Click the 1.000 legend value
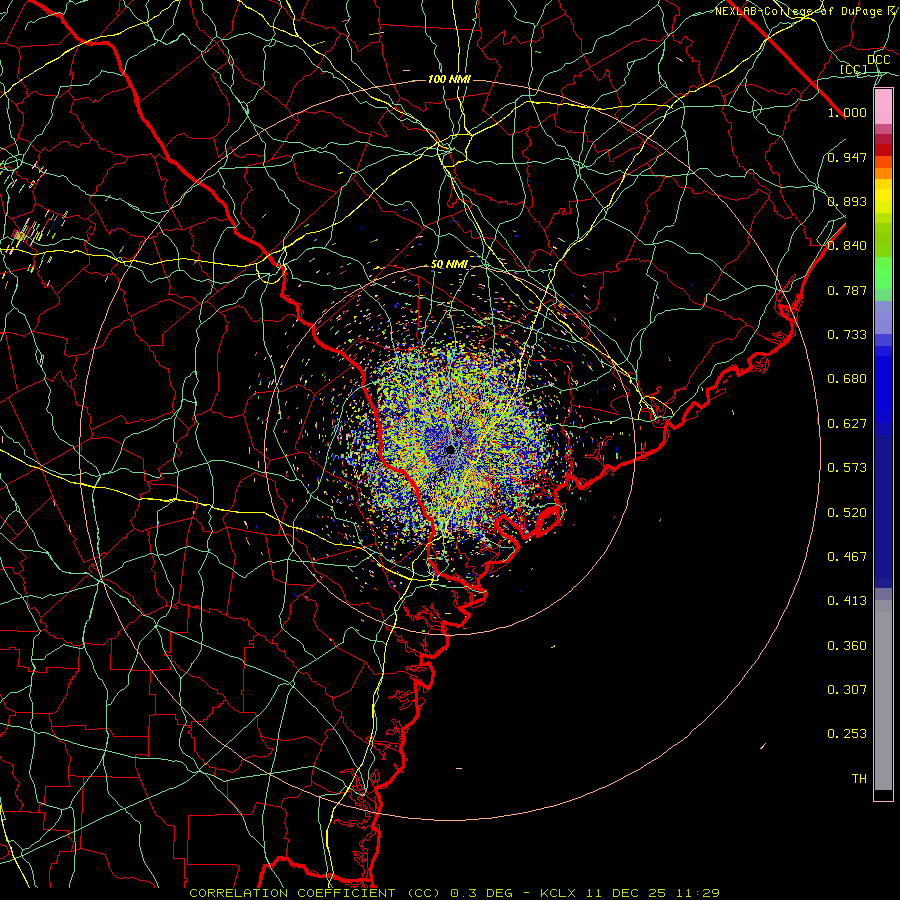Viewport: 900px width, 900px height. point(847,112)
